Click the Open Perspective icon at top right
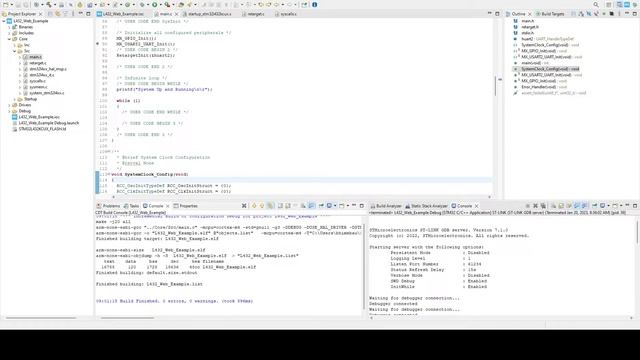The height and width of the screenshot is (360, 640). click(609, 4)
